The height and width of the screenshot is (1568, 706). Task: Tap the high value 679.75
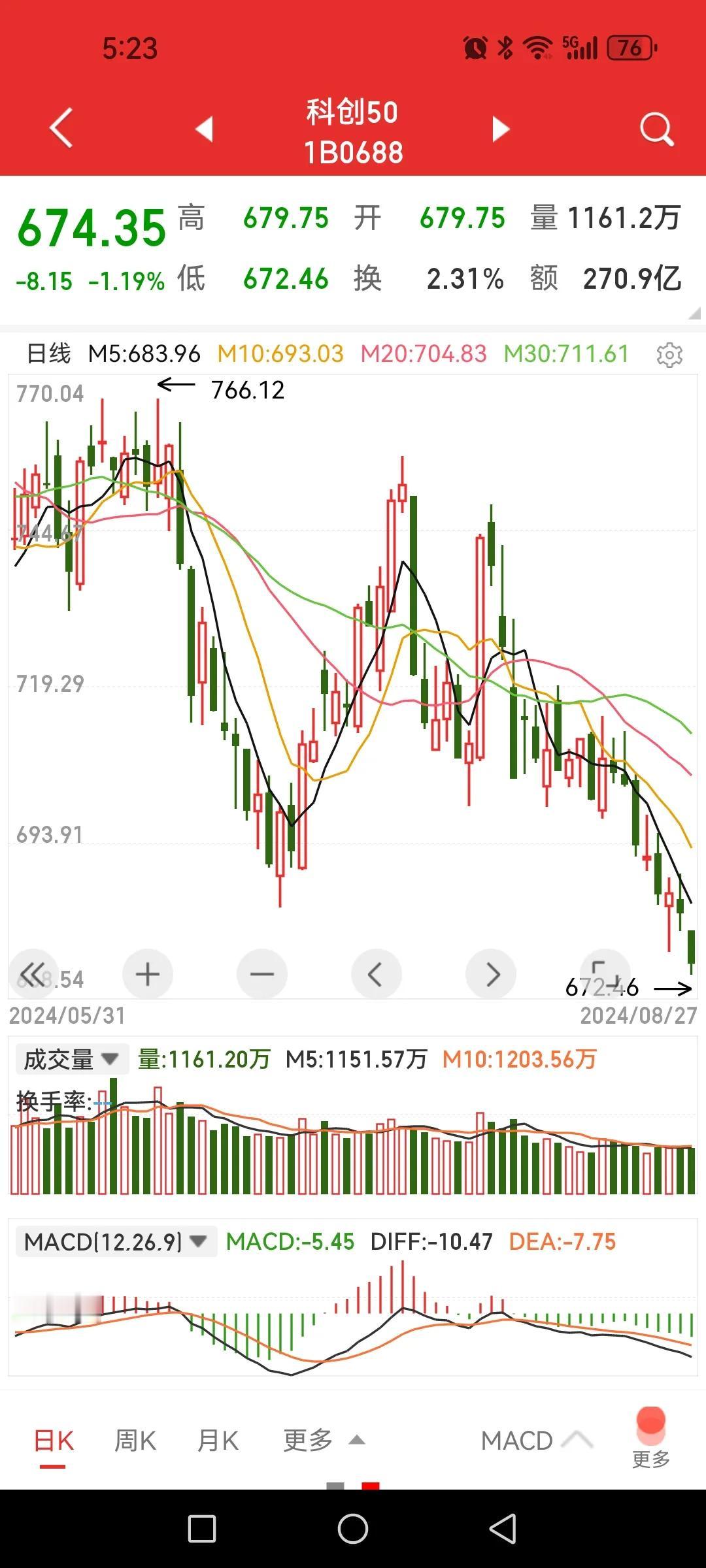286,218
